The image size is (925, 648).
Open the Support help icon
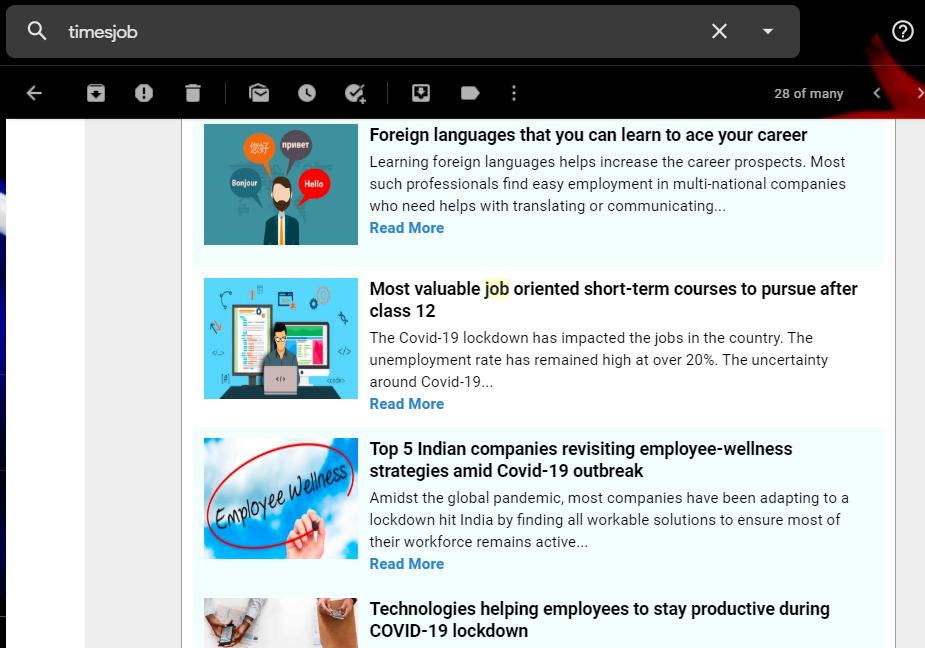pos(903,31)
